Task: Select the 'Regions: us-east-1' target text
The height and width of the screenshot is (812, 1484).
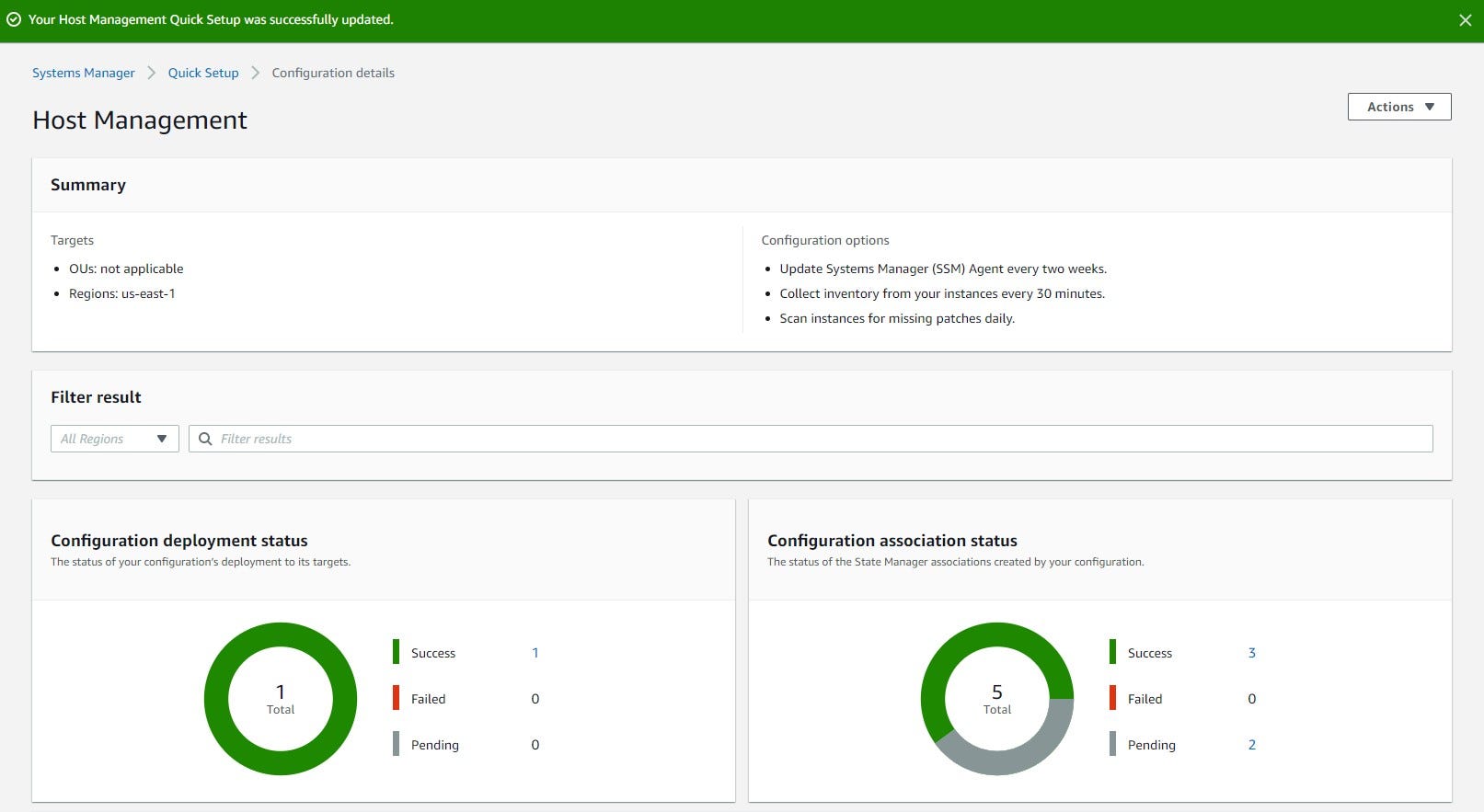Action: coord(122,293)
